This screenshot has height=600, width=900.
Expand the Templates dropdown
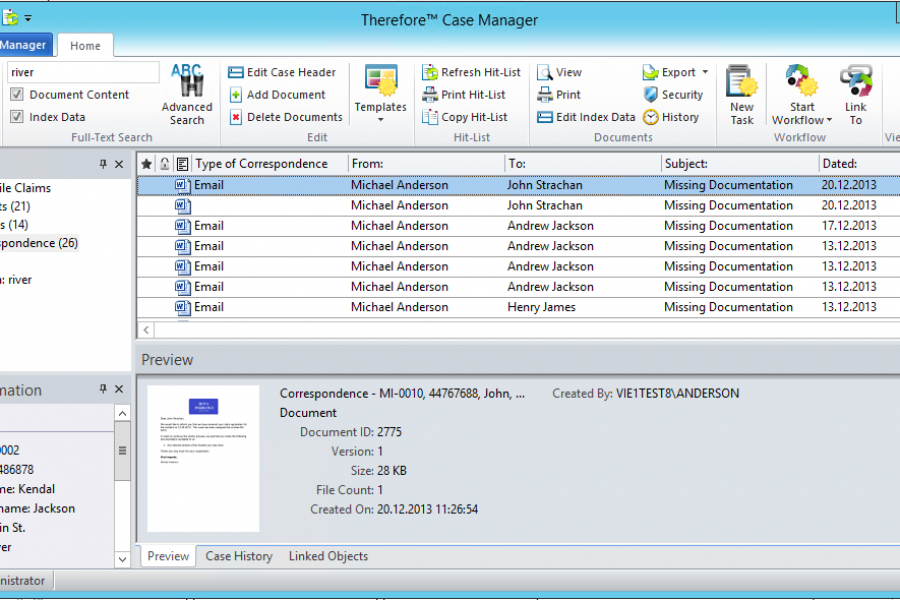pos(380,120)
